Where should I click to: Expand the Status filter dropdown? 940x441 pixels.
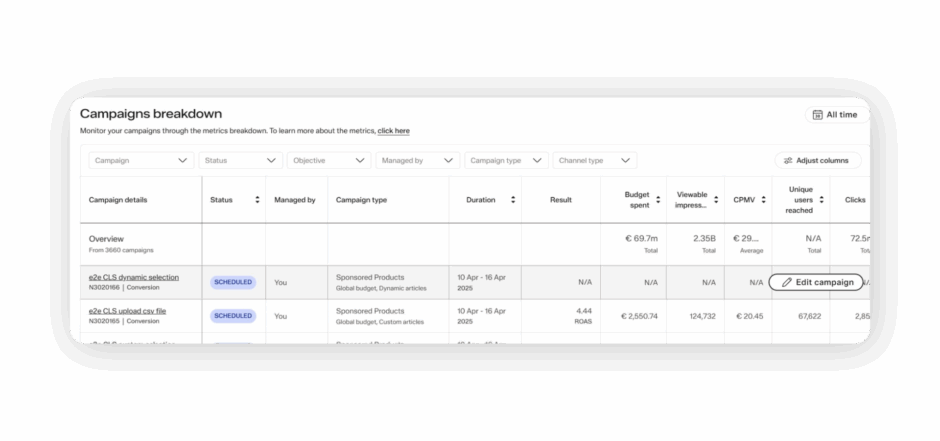coord(240,160)
